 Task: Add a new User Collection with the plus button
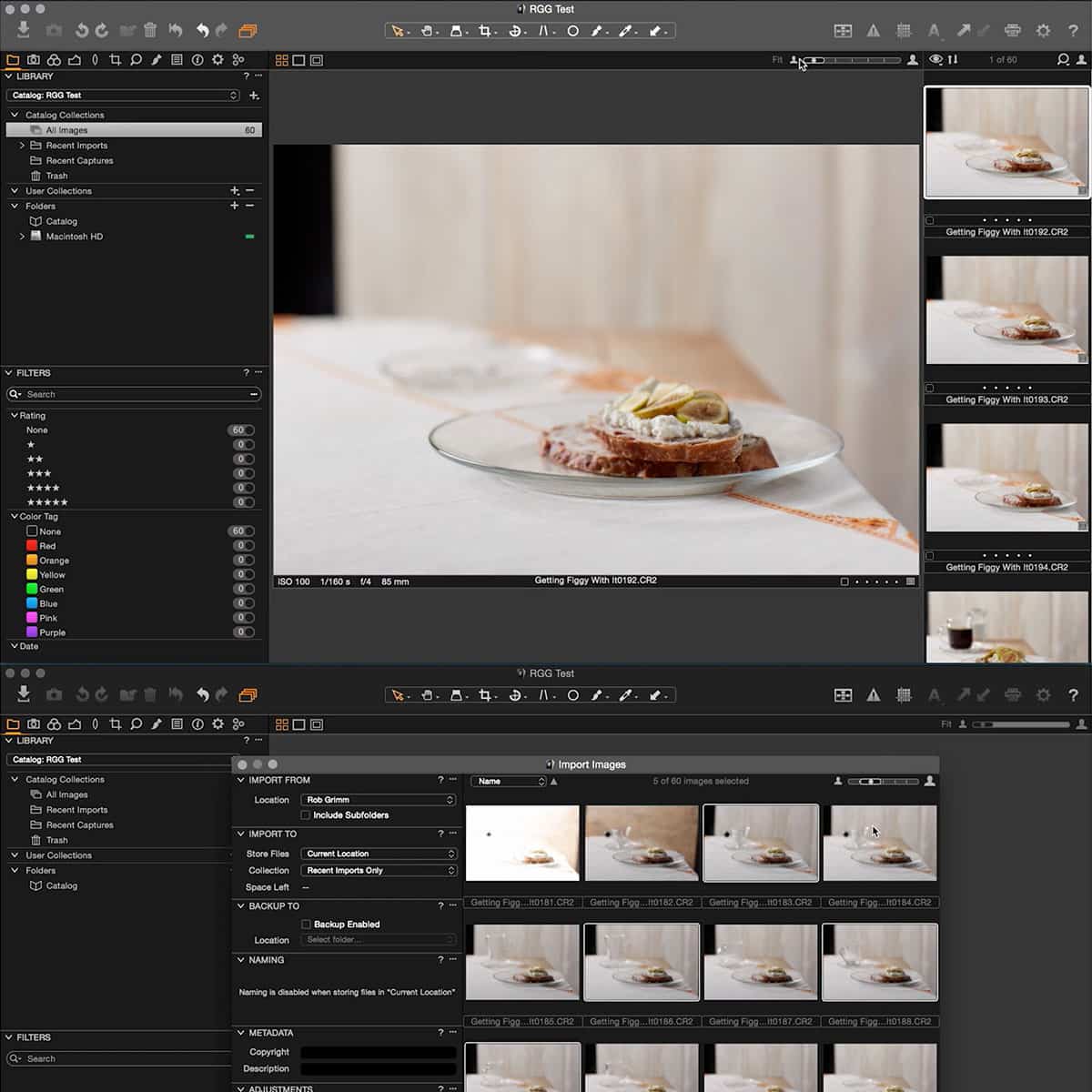pyautogui.click(x=235, y=191)
